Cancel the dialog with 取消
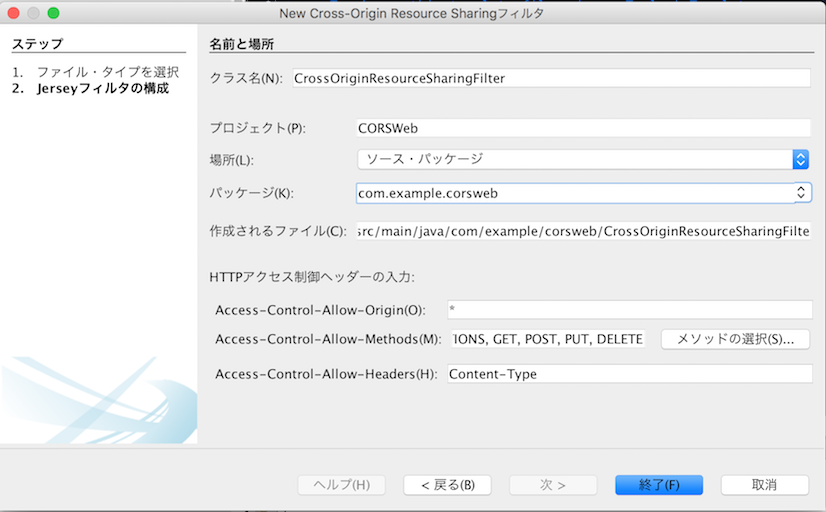The width and height of the screenshot is (826, 512). 764,484
